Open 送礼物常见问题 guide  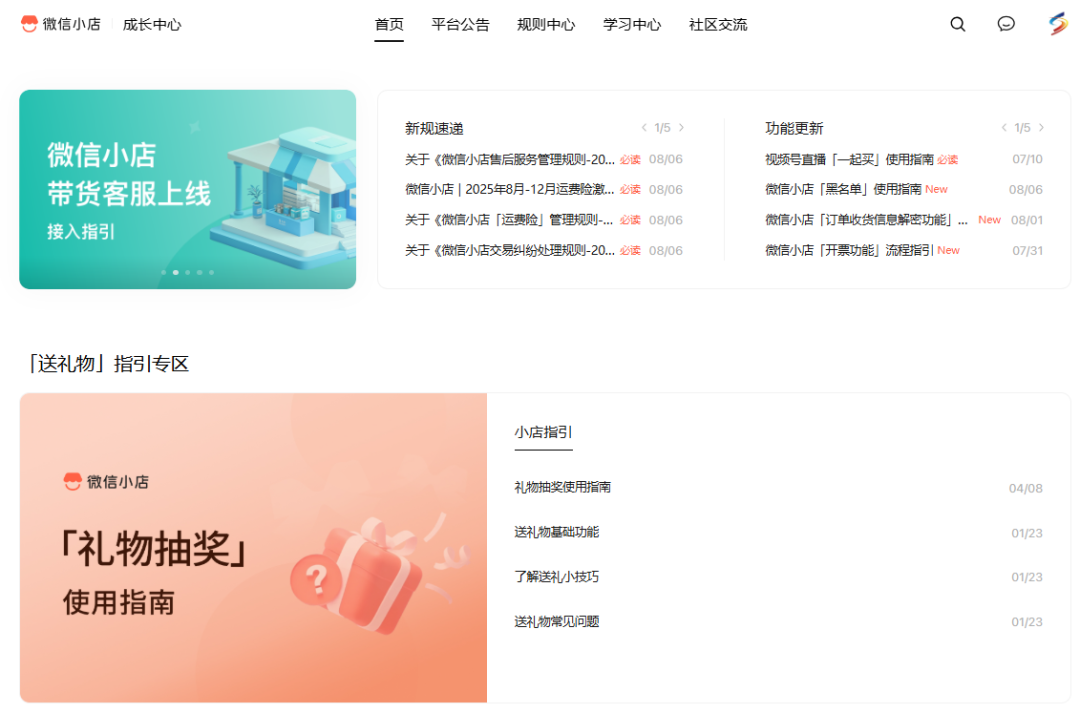(557, 621)
